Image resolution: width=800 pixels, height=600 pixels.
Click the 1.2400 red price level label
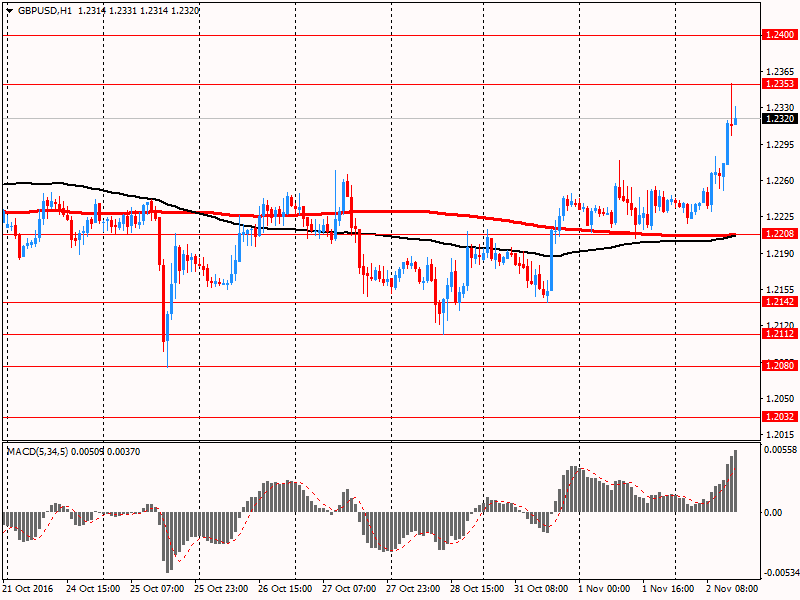[780, 35]
